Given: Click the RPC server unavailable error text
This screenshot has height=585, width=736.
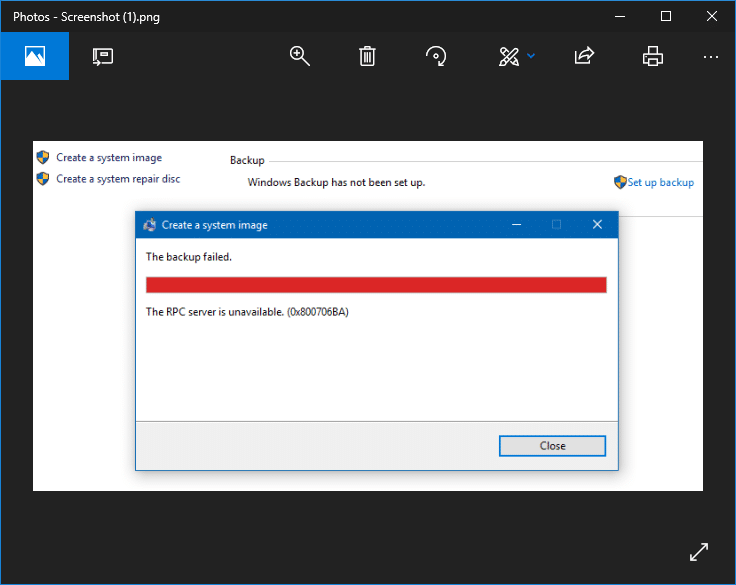Looking at the screenshot, I should (247, 312).
